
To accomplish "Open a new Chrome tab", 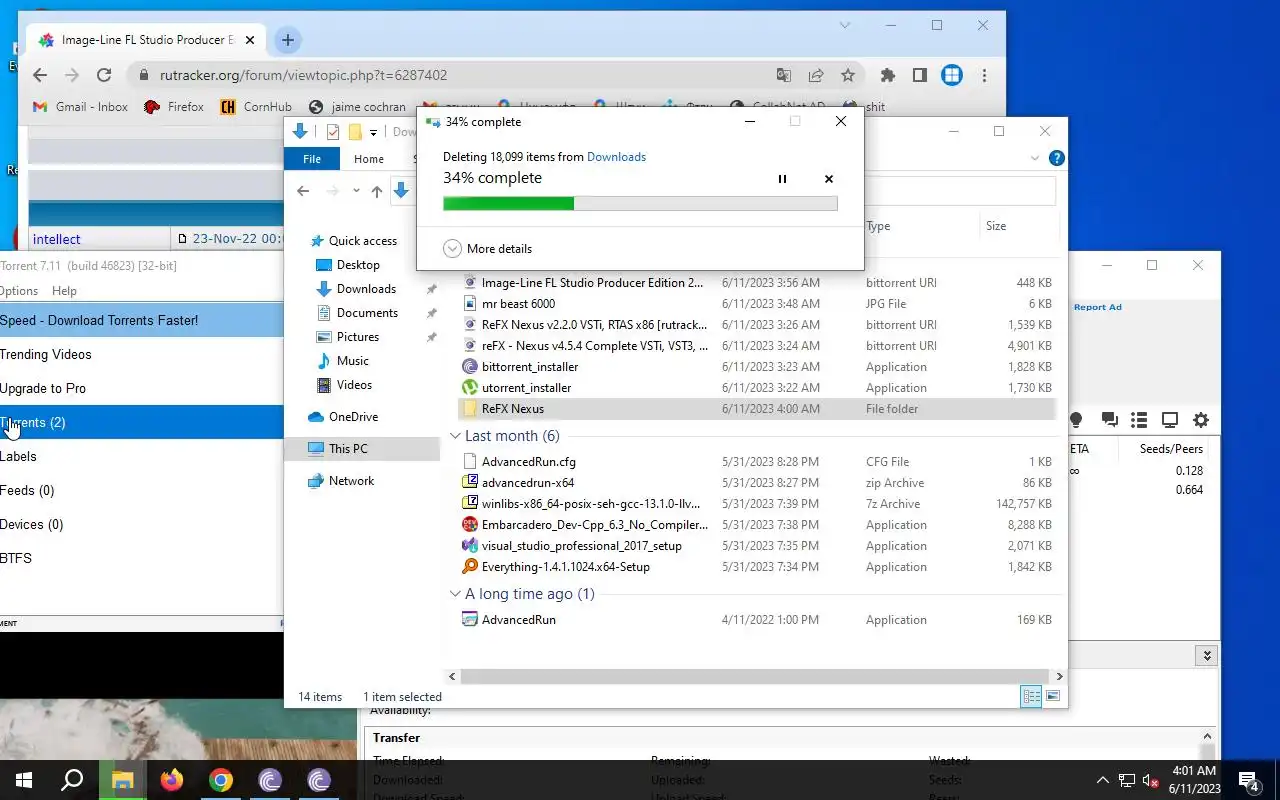I will pos(287,40).
